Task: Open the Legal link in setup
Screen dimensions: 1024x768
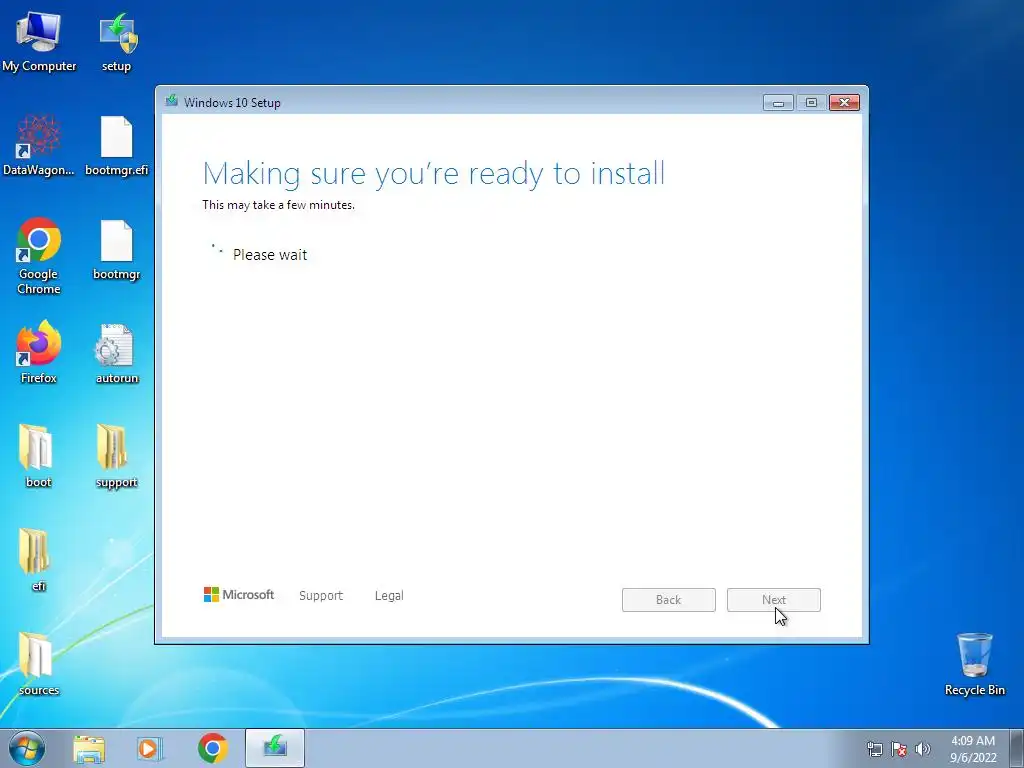Action: pos(389,596)
